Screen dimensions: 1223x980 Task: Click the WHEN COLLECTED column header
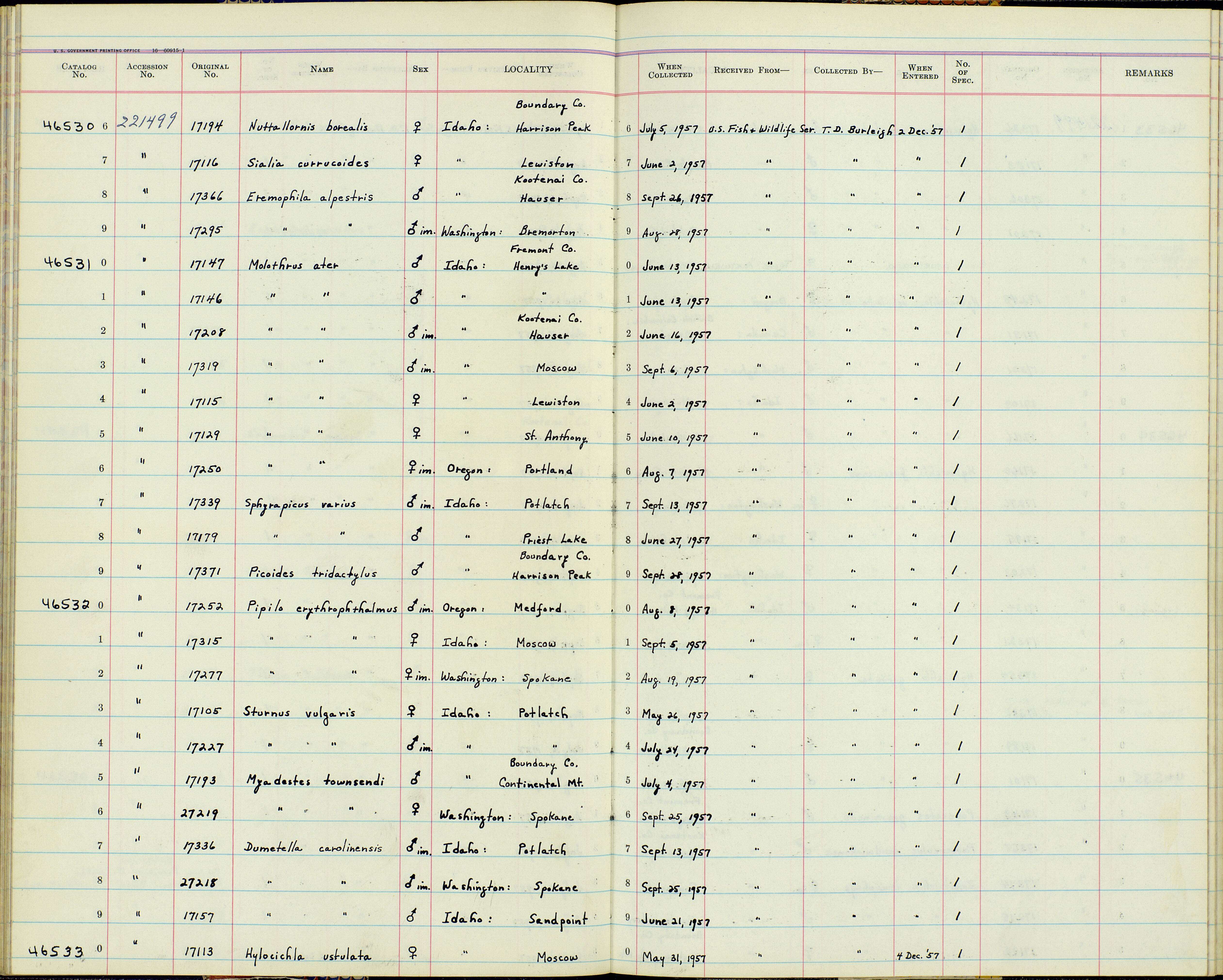671,71
